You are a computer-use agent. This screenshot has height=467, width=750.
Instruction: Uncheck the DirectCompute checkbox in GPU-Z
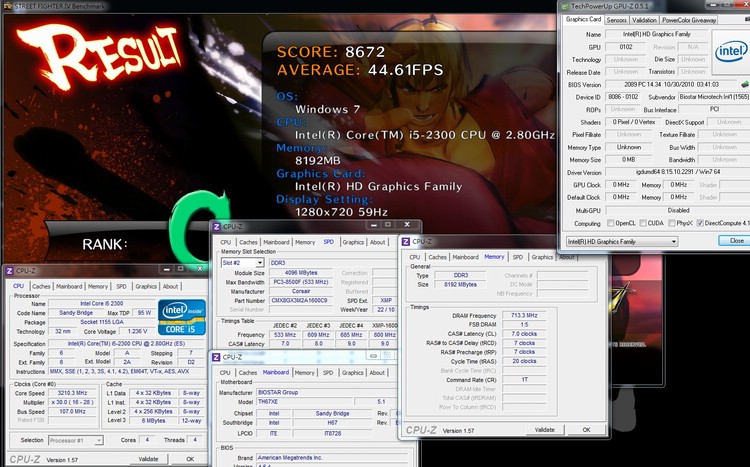coord(700,223)
